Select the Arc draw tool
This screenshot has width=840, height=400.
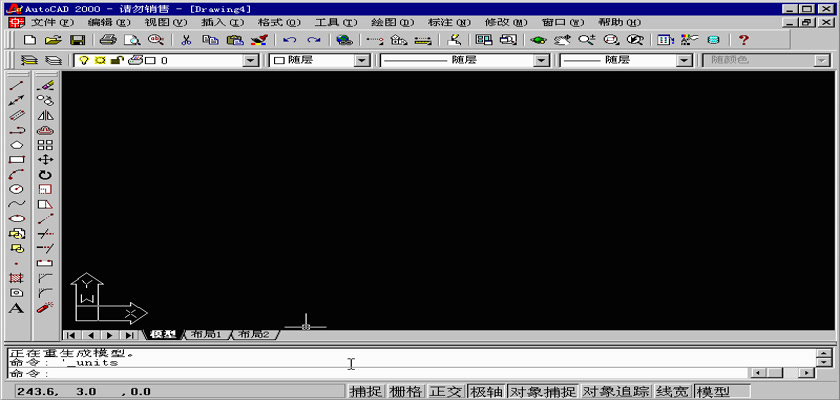click(x=17, y=175)
